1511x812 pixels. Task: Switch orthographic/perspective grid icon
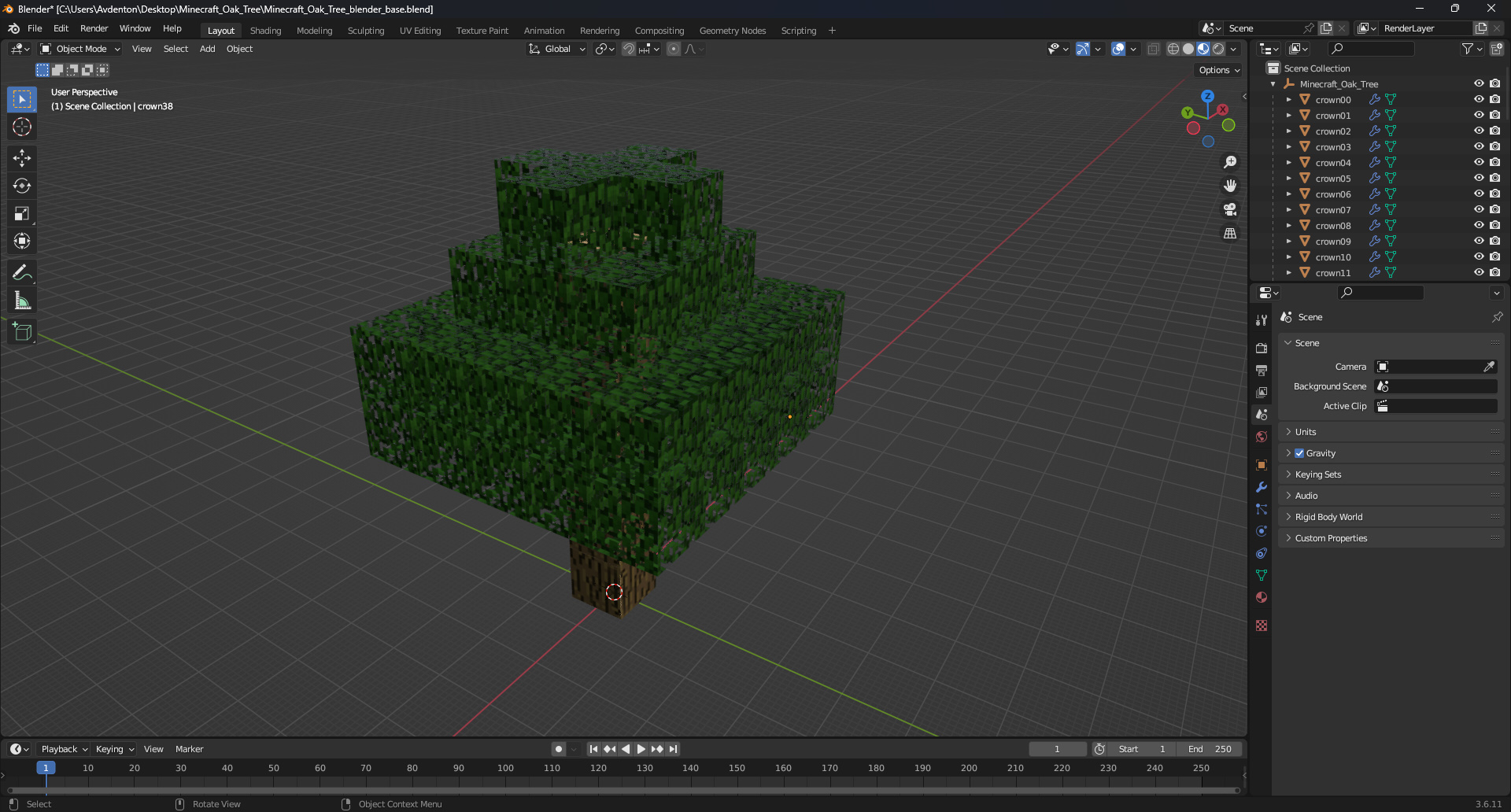(1230, 233)
